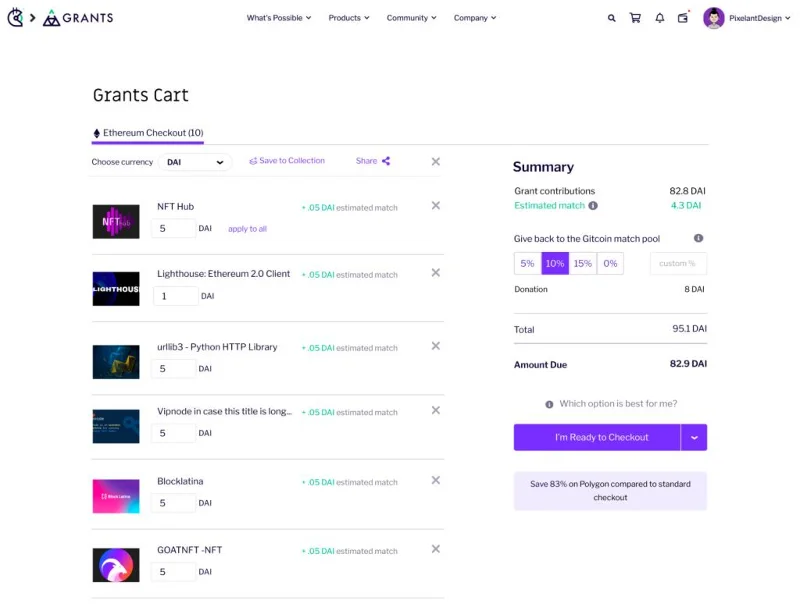Click the NFT Hub grant title
800x607 pixels.
[x=176, y=207]
